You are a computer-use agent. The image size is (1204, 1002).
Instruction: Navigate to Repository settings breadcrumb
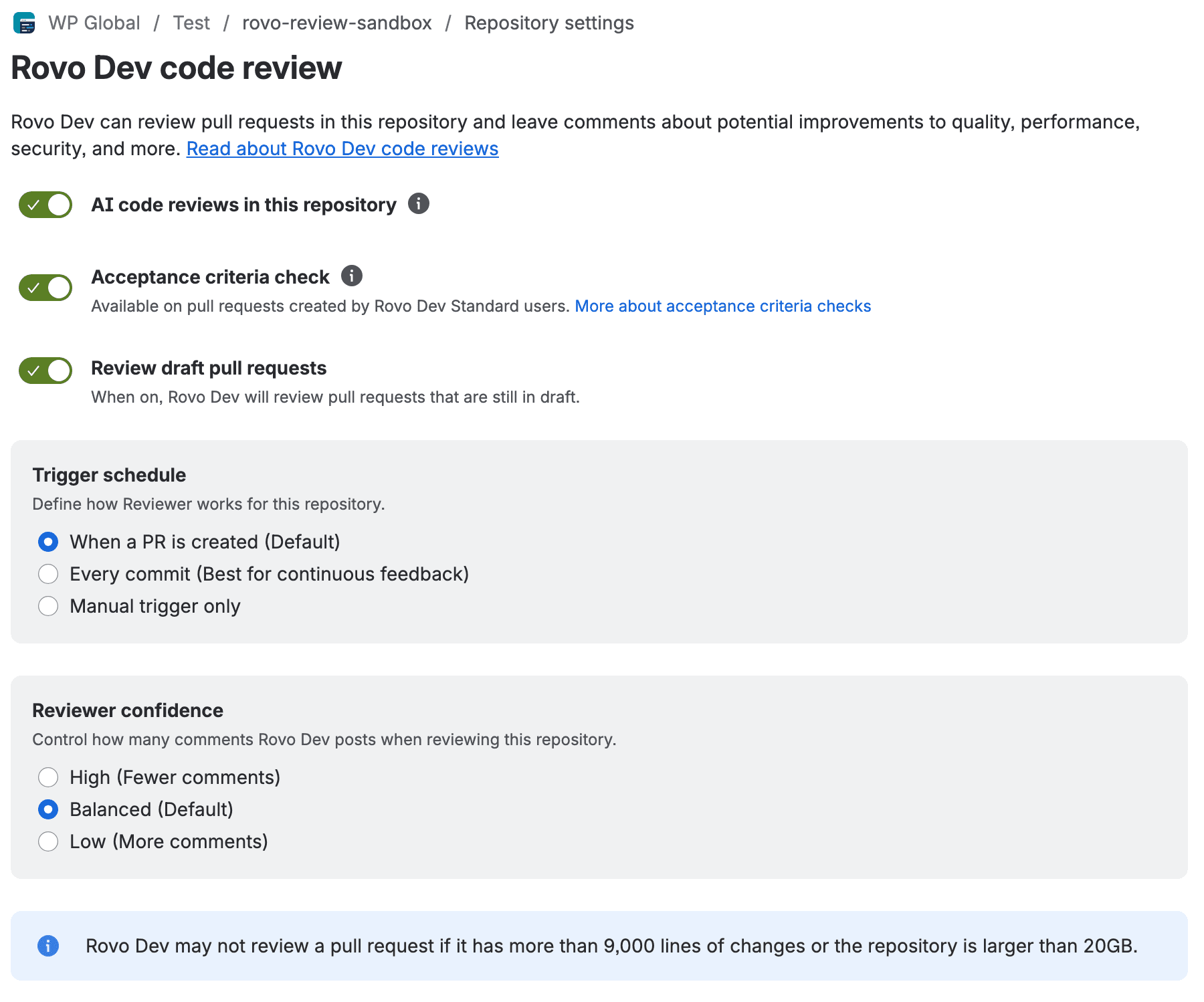click(x=549, y=23)
